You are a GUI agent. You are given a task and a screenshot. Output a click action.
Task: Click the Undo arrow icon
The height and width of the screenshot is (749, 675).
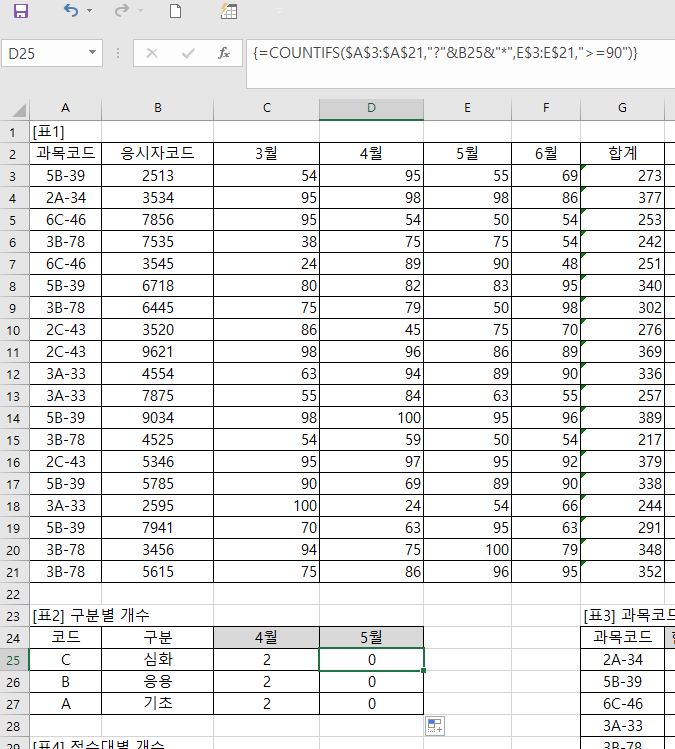pyautogui.click(x=70, y=12)
